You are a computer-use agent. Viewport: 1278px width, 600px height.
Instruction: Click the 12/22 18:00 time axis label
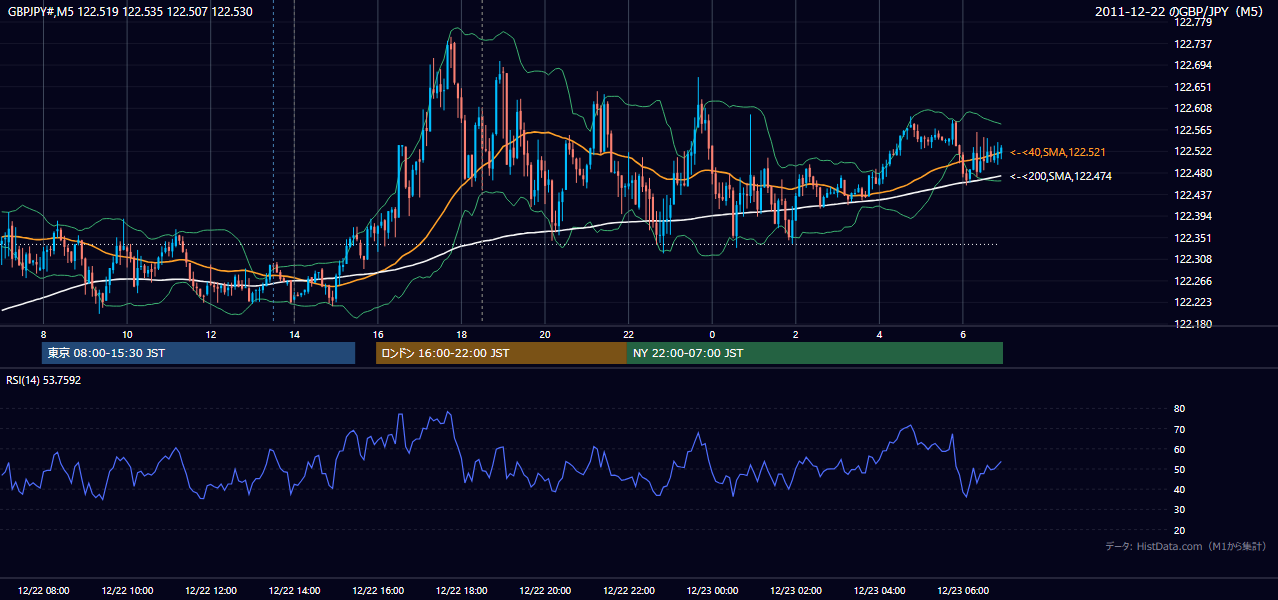click(461, 591)
